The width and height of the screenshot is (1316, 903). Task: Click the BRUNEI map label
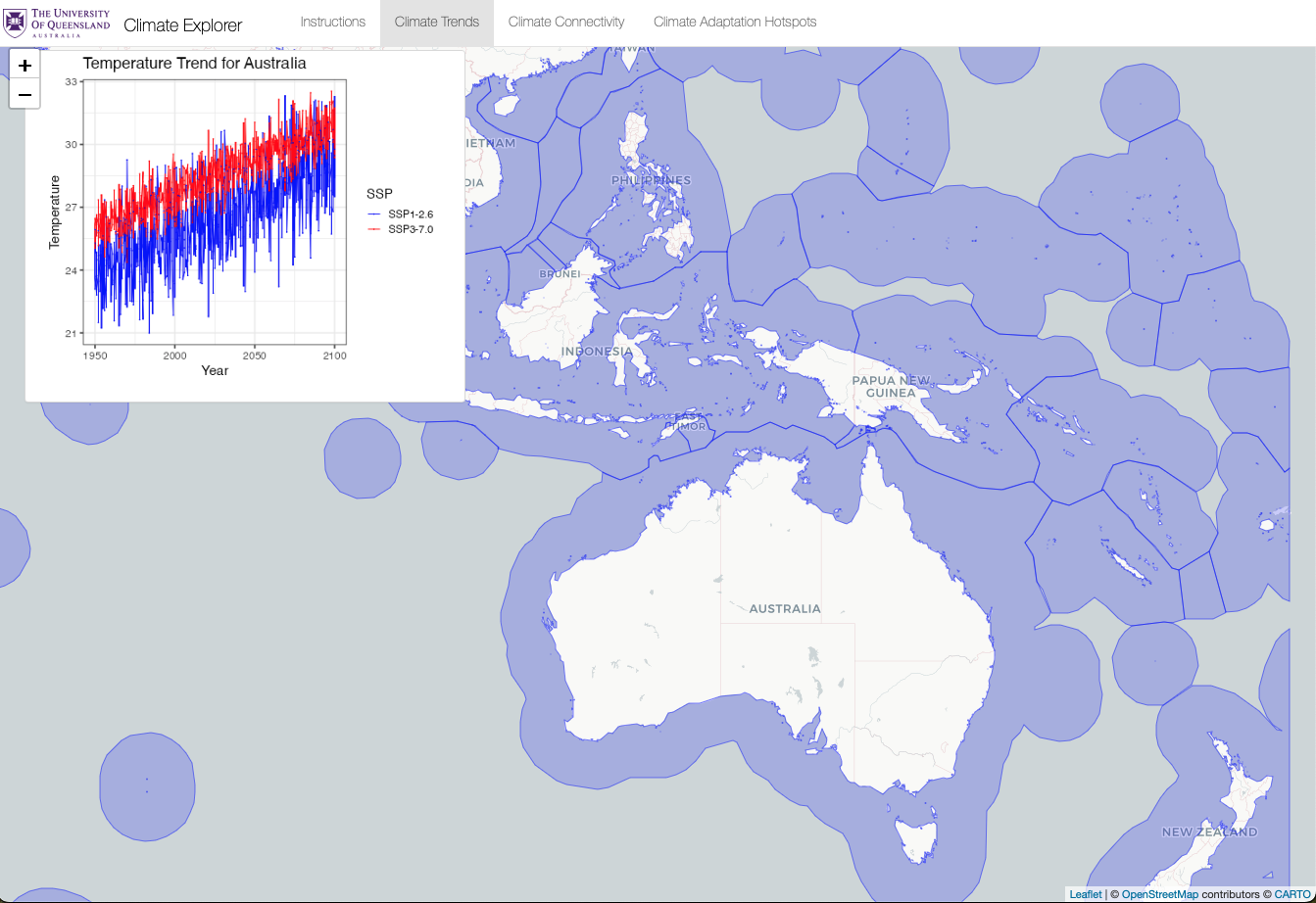point(561,274)
